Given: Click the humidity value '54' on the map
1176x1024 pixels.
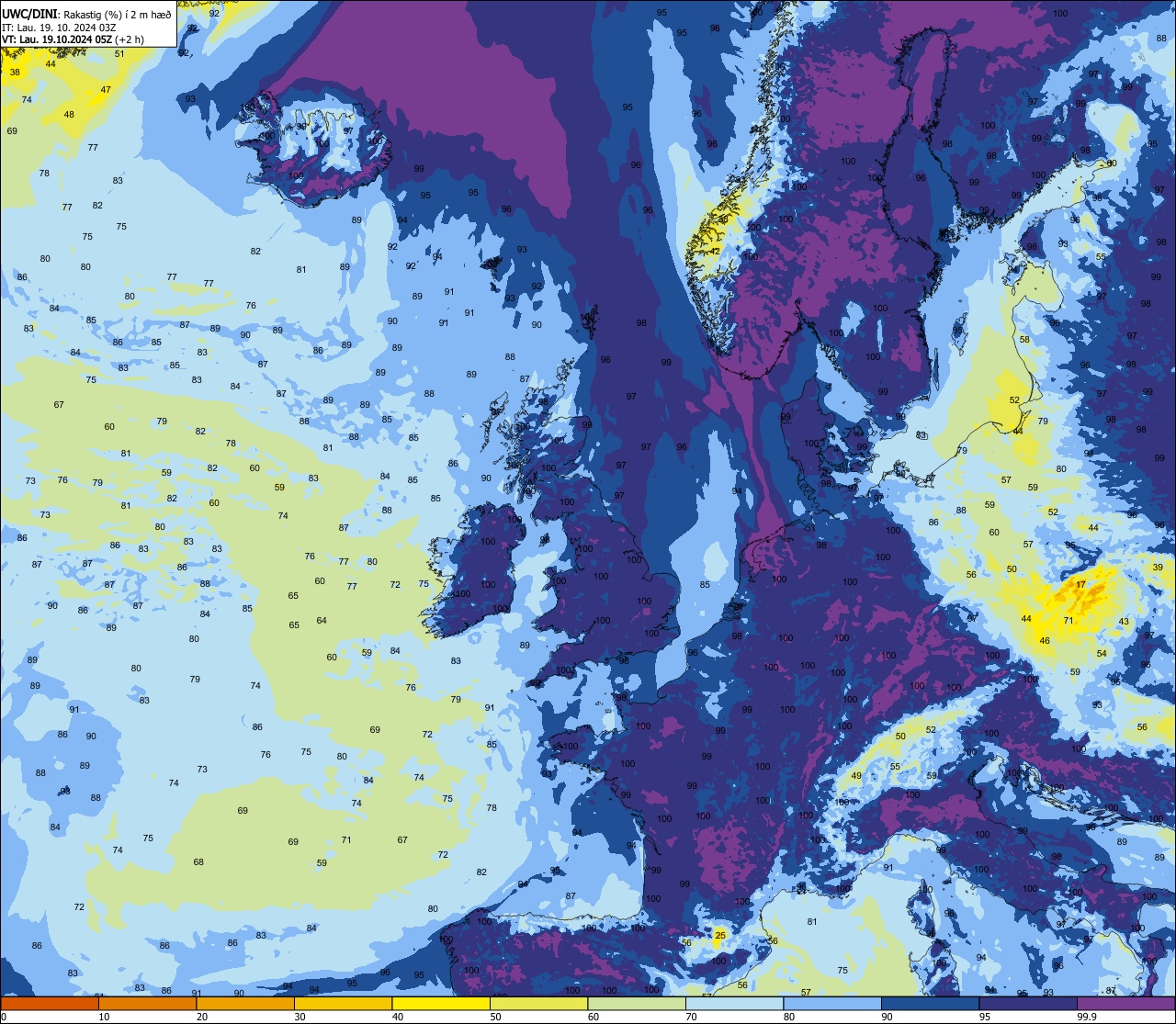Looking at the screenshot, I should 1102,654.
